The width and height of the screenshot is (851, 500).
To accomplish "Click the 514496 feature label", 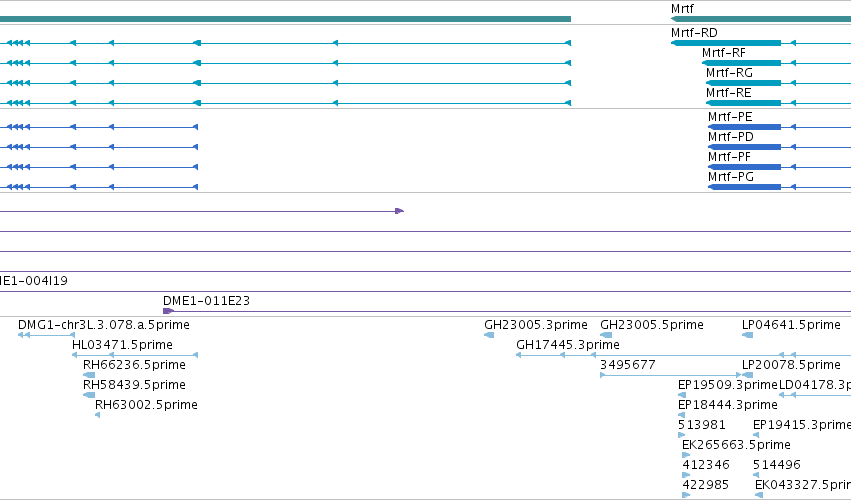I will (777, 465).
